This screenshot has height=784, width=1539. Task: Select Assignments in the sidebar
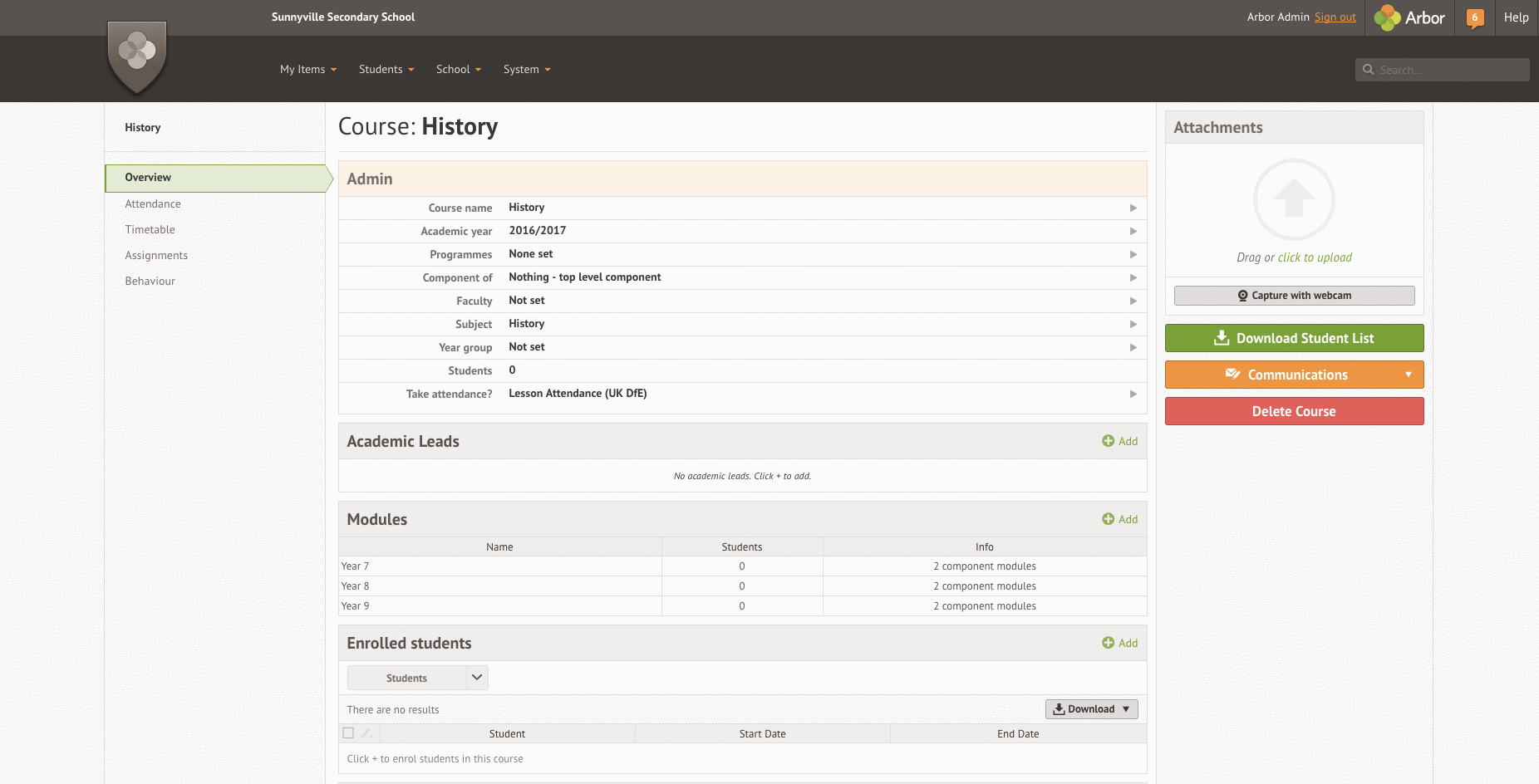[156, 256]
